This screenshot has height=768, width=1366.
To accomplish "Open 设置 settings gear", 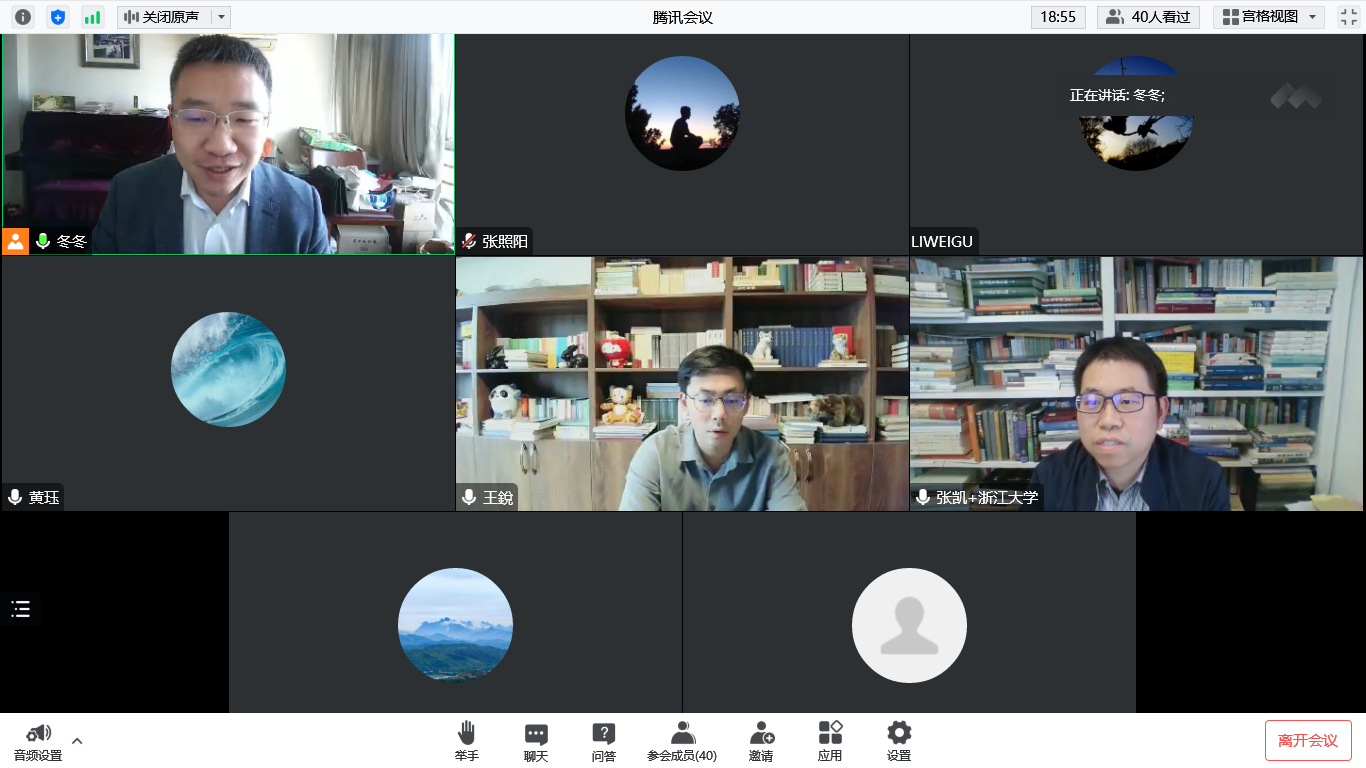I will [x=899, y=741].
